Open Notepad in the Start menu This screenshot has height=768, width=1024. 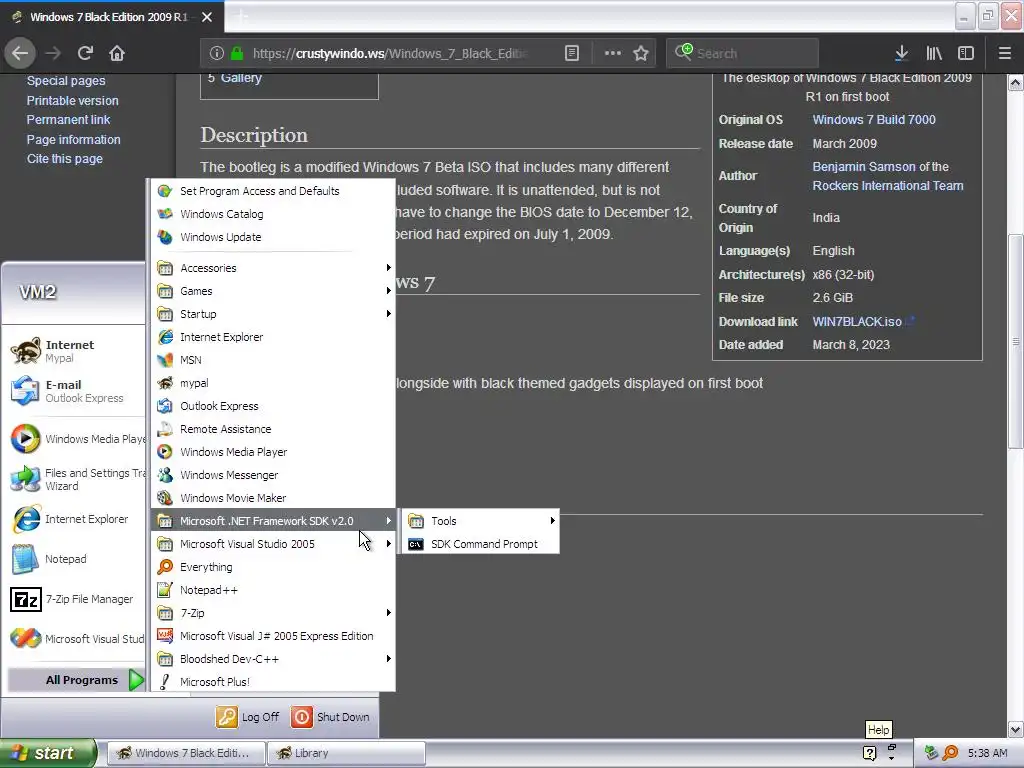76,559
